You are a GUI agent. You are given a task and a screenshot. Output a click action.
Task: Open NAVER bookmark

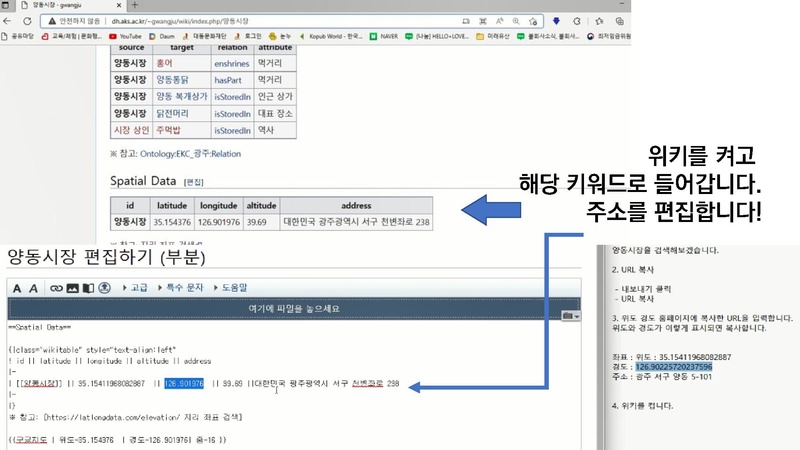[384, 36]
